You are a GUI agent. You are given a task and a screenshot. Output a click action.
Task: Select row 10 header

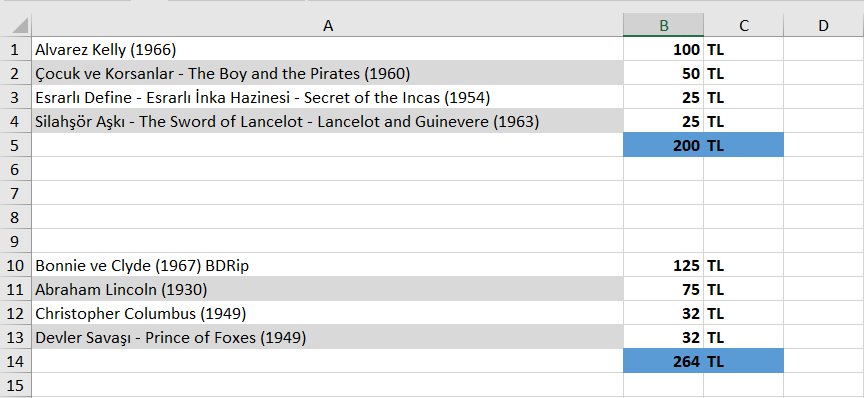tap(15, 266)
